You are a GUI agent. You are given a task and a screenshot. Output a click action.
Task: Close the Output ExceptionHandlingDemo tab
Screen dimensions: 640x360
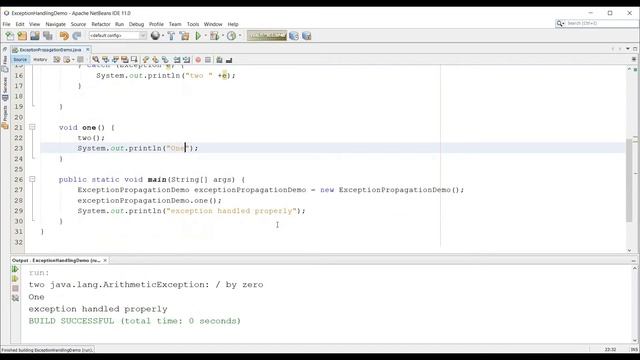[x=105, y=260]
